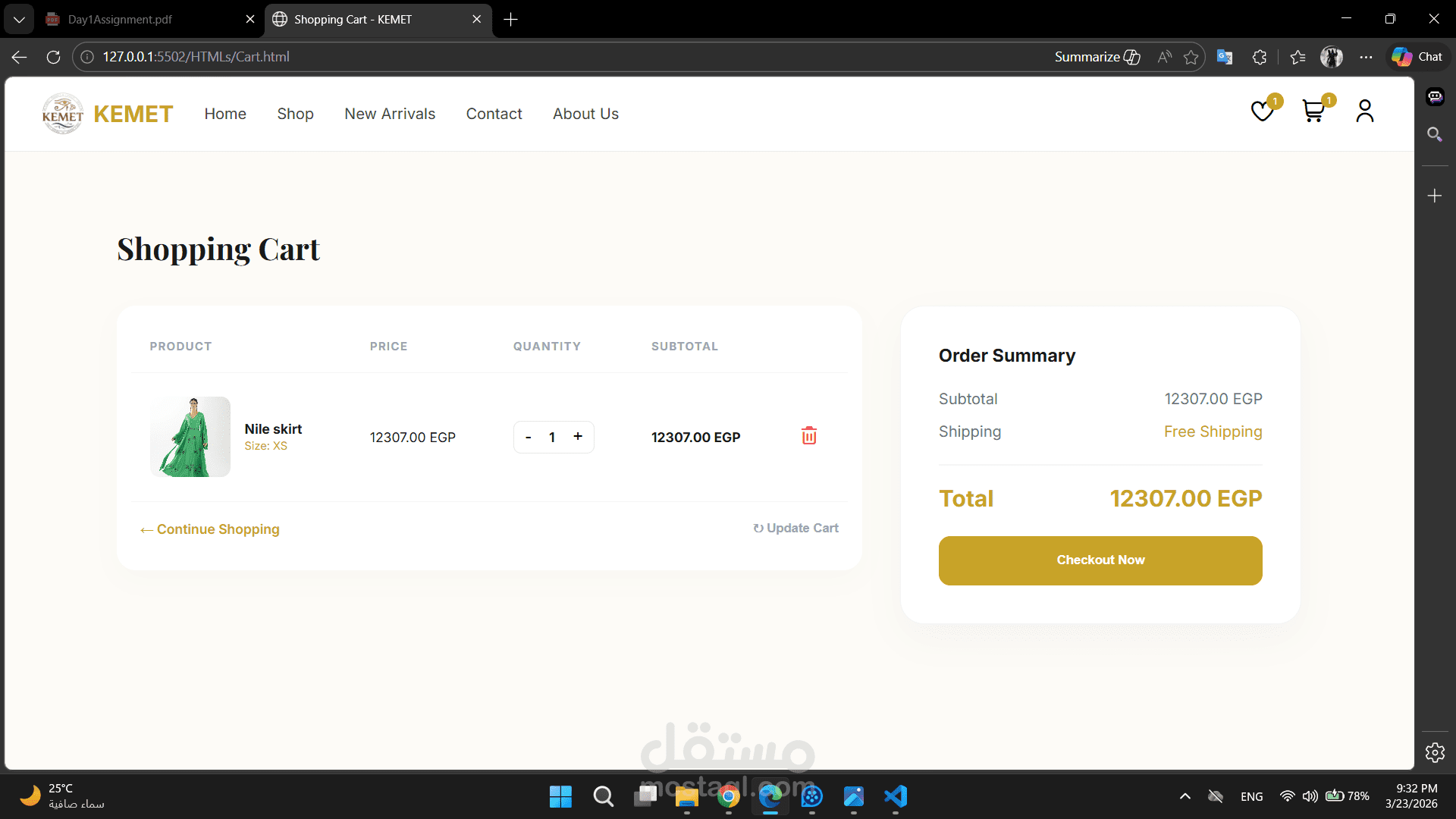Delete Nile skirt with the trash icon
This screenshot has height=819, width=1456.
coord(809,436)
